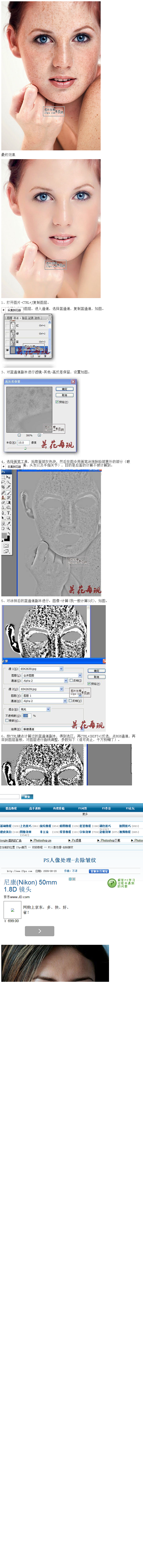Click the 最终效果 result portrait image
The image size is (143, 1568).
coord(51,228)
